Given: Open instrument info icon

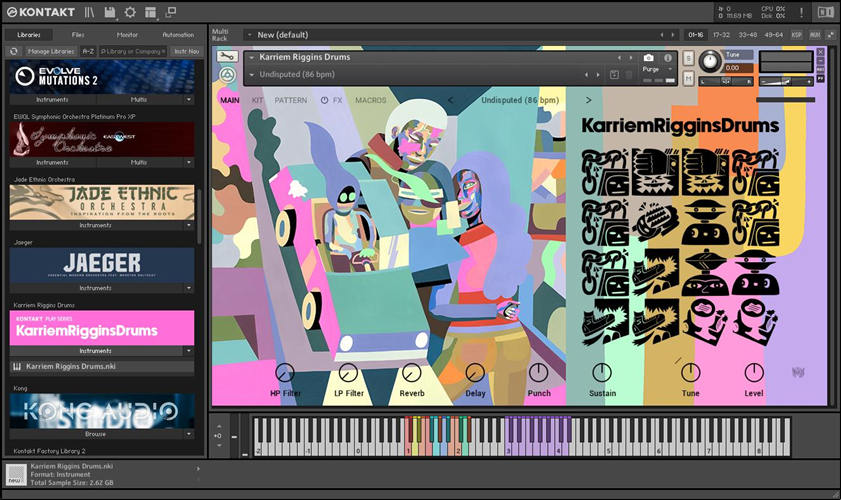Looking at the screenshot, I should 667,58.
